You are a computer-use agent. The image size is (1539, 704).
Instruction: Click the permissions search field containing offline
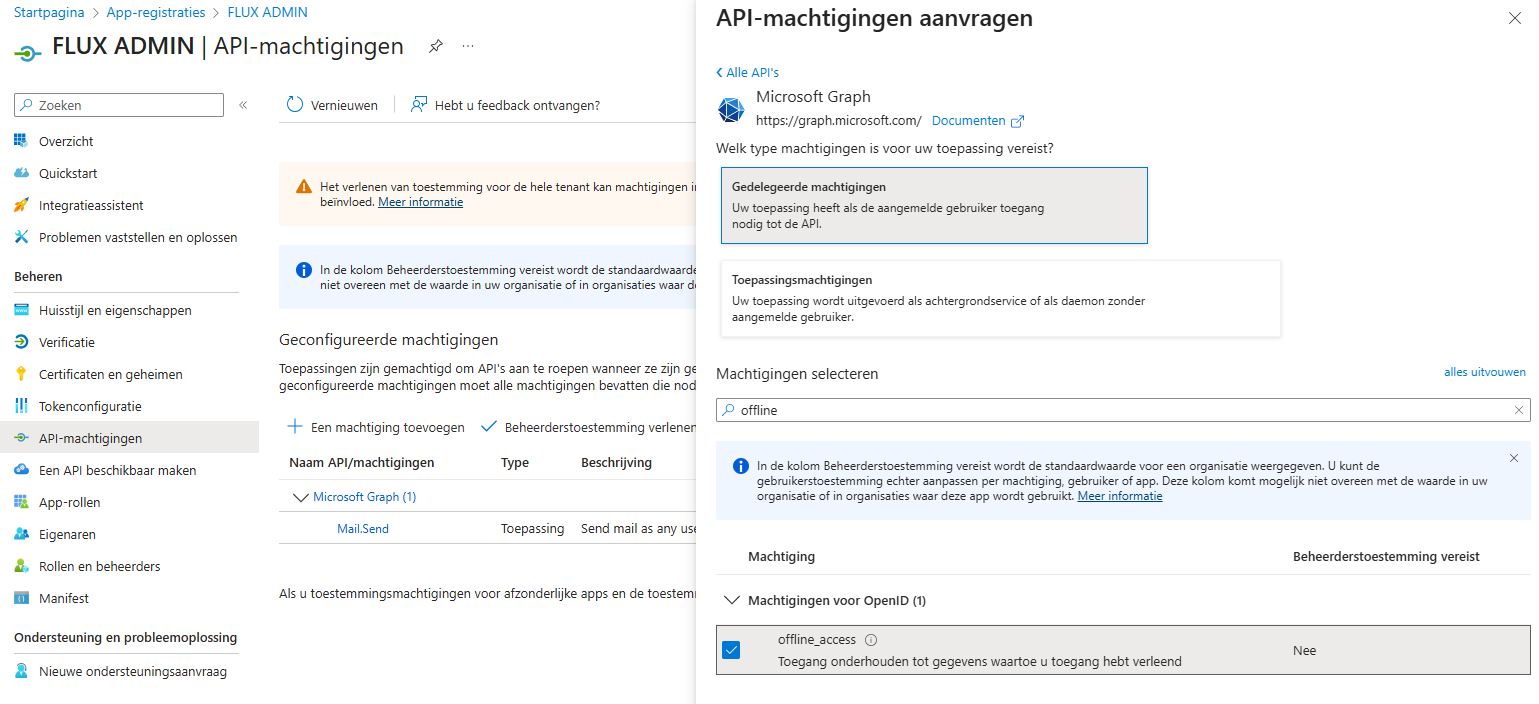1123,410
